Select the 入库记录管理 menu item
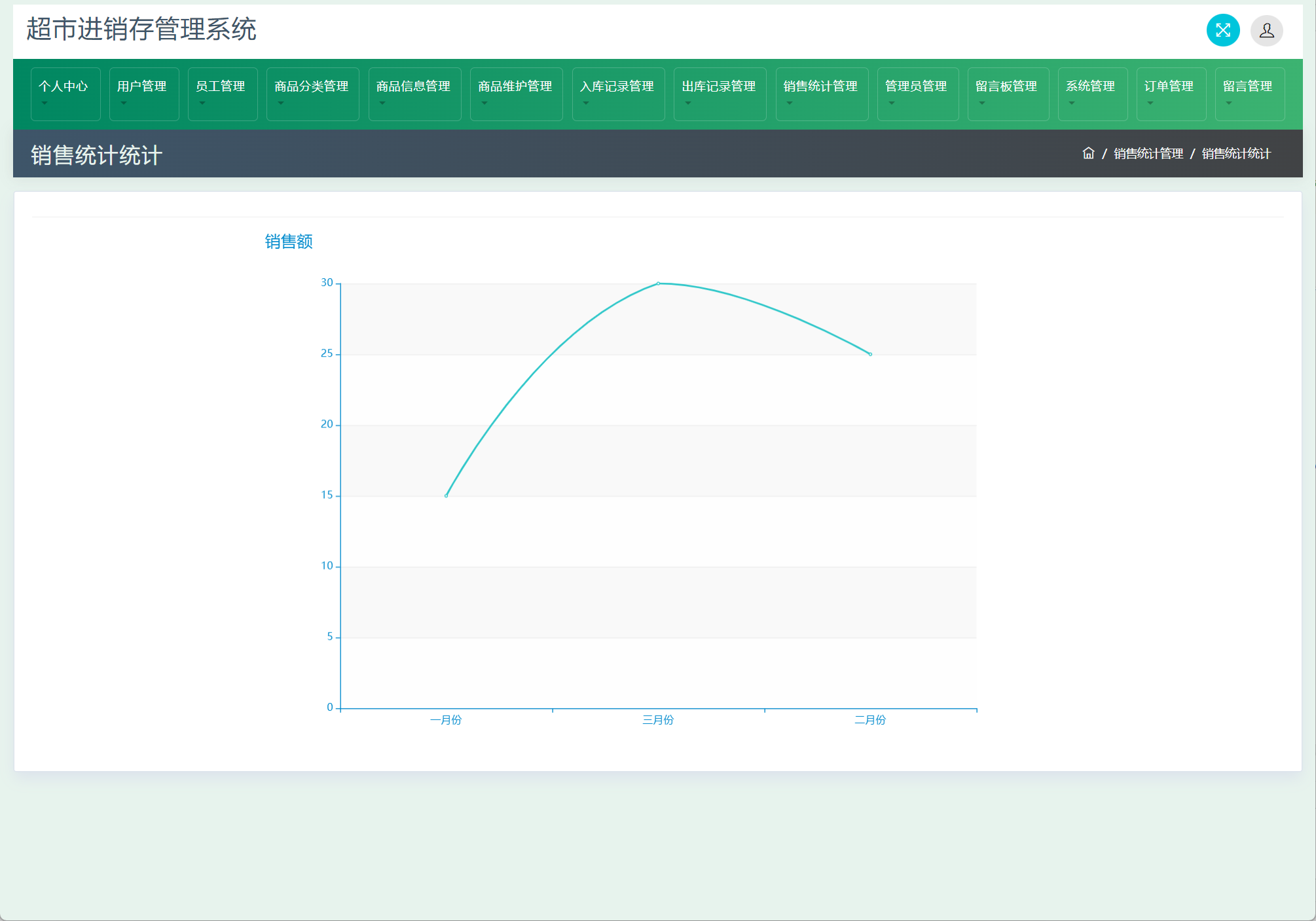 [617, 86]
